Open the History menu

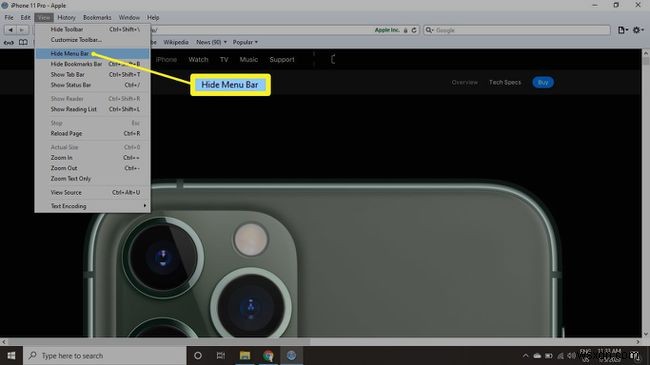coord(66,17)
